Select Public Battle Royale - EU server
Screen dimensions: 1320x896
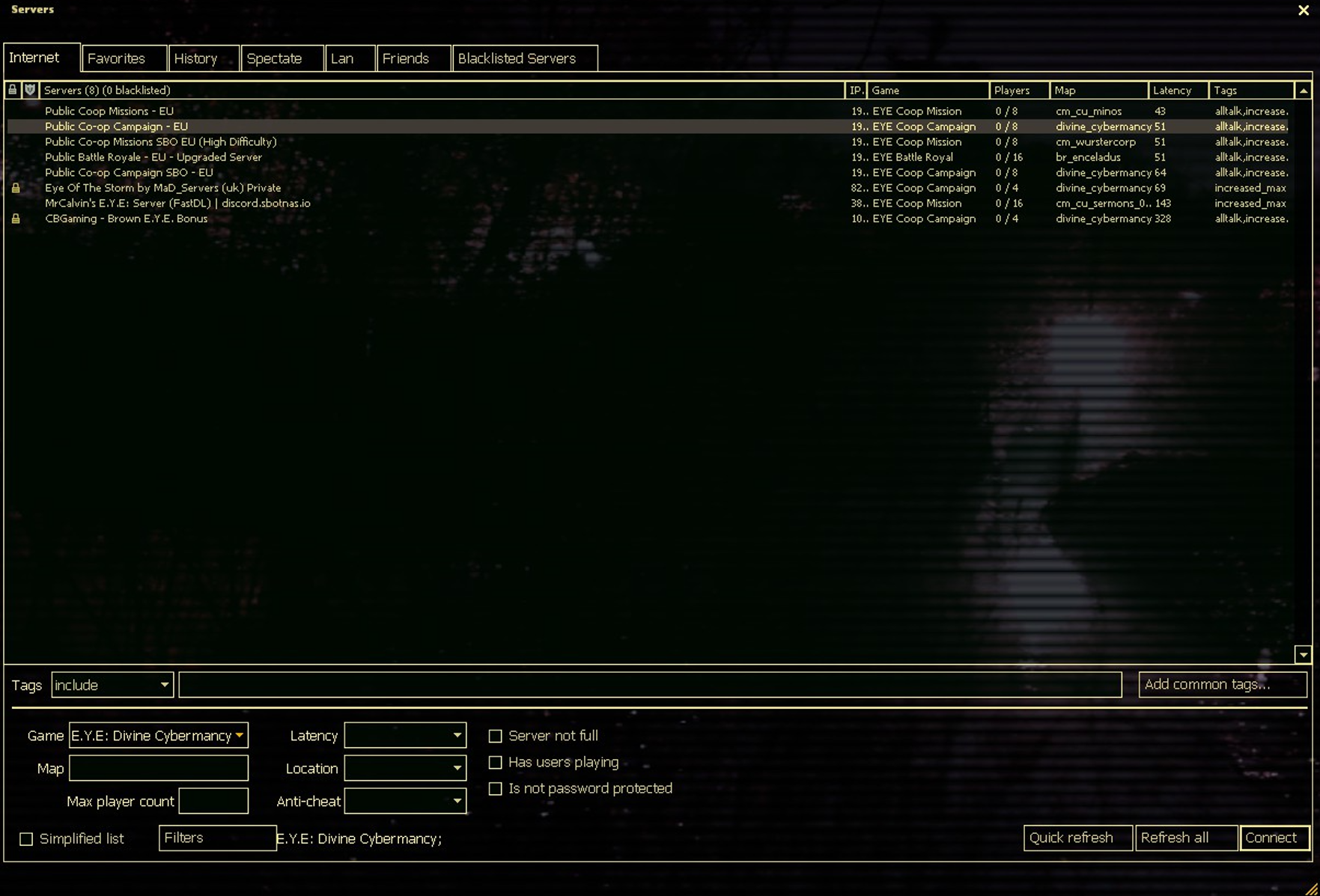pyautogui.click(x=648, y=157)
